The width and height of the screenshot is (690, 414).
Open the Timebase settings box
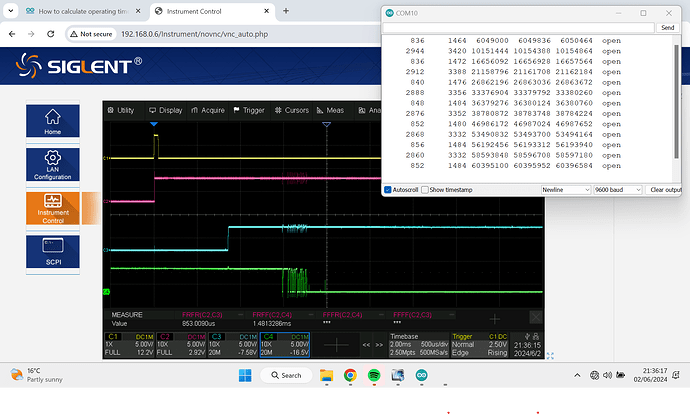418,344
